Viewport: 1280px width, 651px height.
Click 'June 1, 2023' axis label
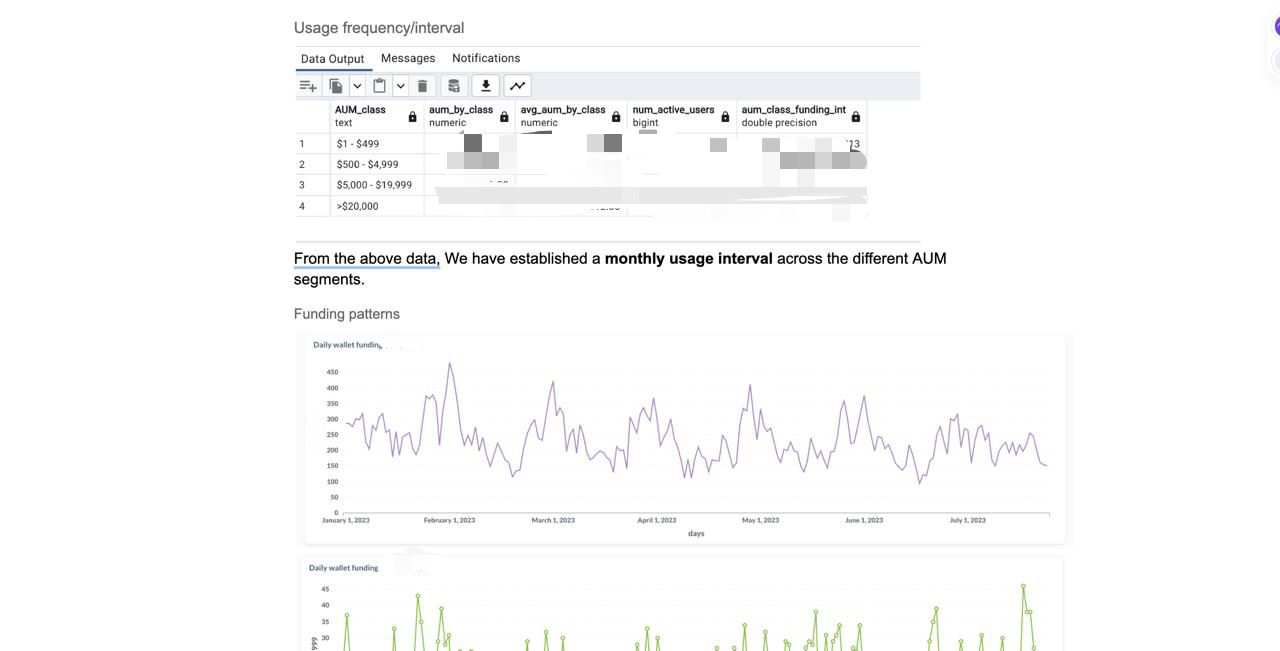pos(864,520)
